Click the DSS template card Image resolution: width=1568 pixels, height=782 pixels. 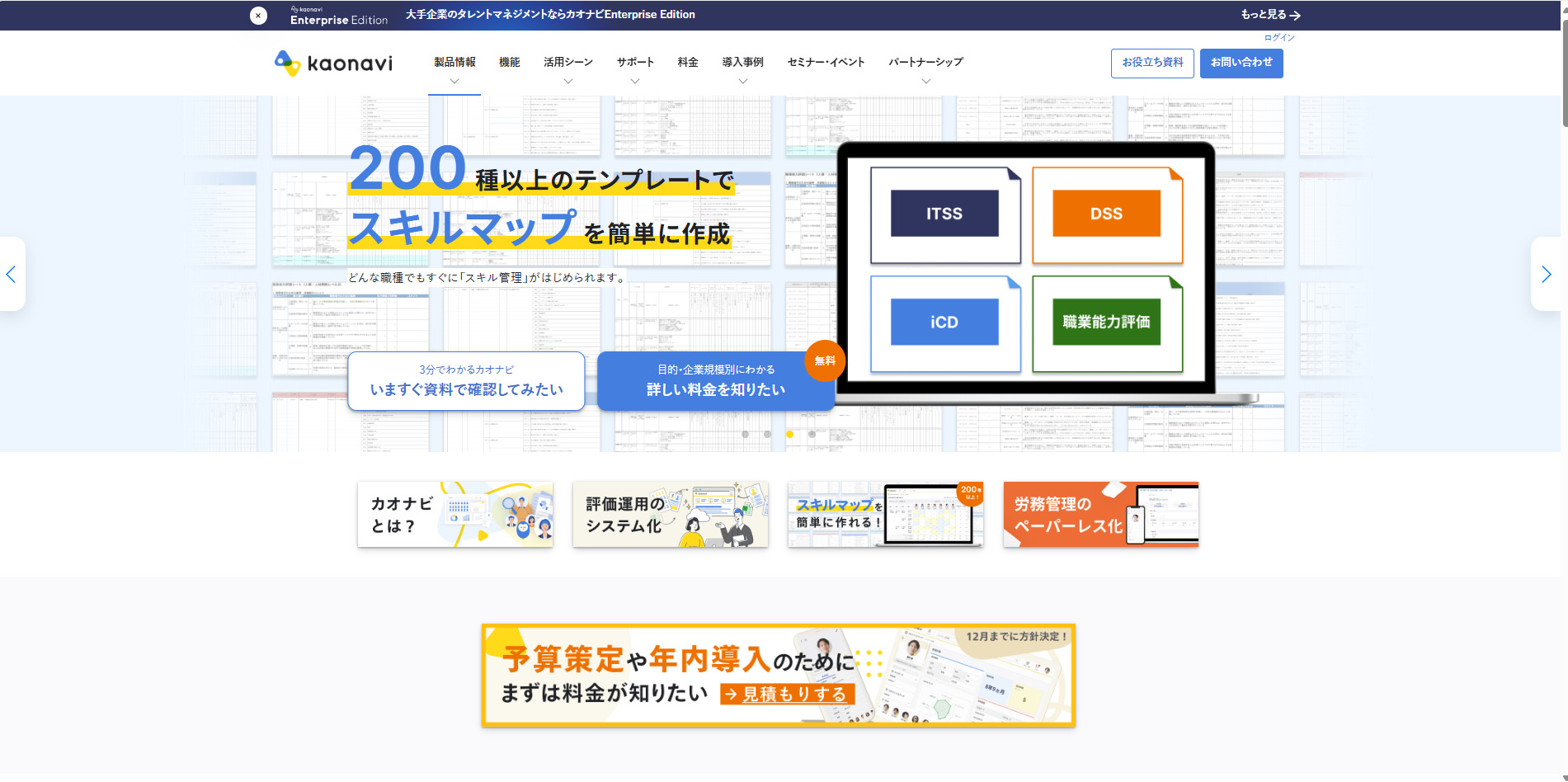coord(1107,215)
